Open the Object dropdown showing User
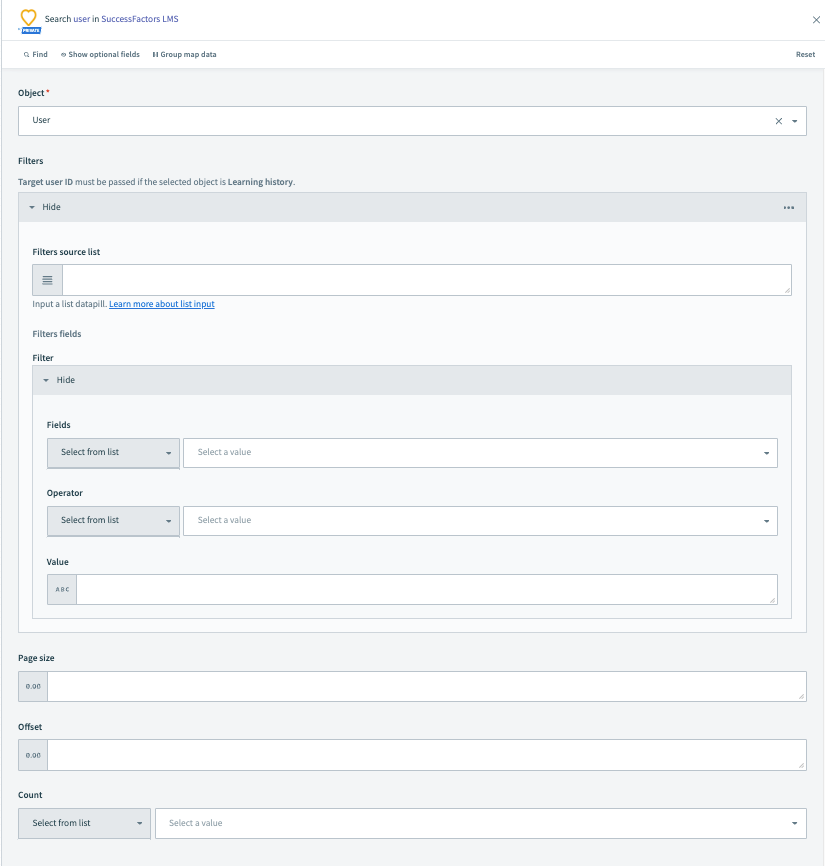This screenshot has height=866, width=825. point(796,120)
